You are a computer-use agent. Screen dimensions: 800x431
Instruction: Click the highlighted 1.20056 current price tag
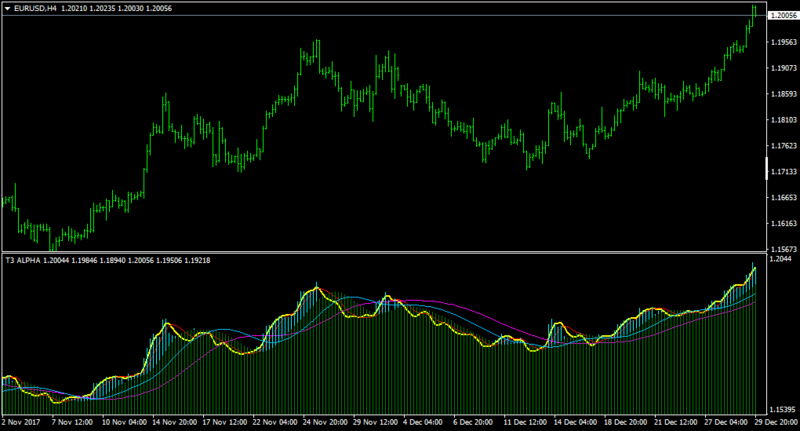tap(783, 15)
